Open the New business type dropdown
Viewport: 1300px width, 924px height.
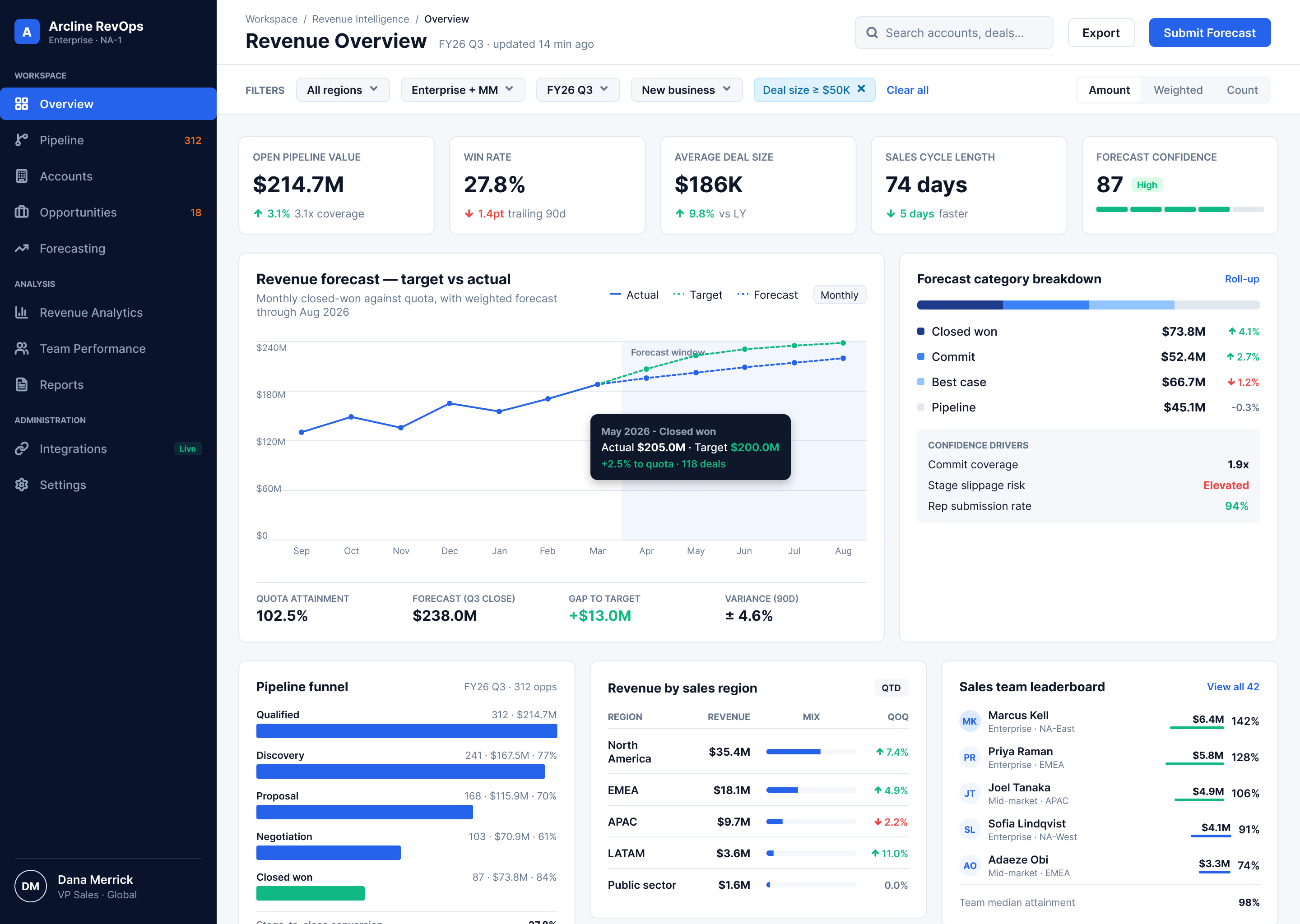click(x=687, y=90)
